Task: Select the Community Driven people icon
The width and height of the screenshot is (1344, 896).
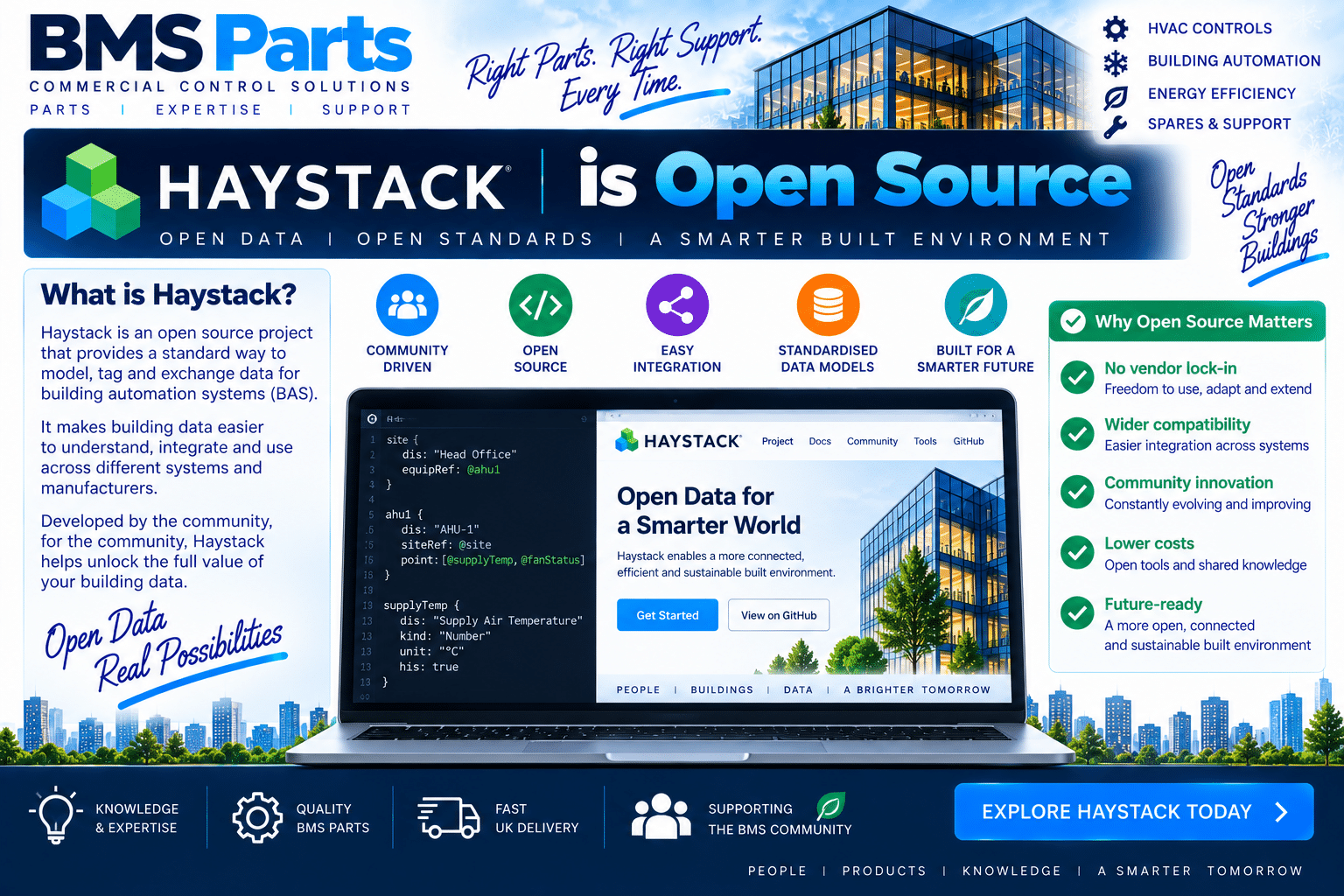Action: [407, 305]
